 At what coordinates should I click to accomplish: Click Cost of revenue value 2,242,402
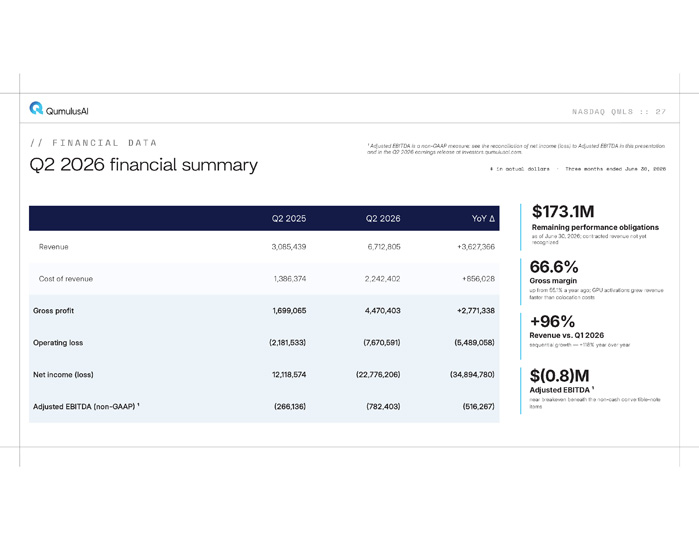click(382, 279)
